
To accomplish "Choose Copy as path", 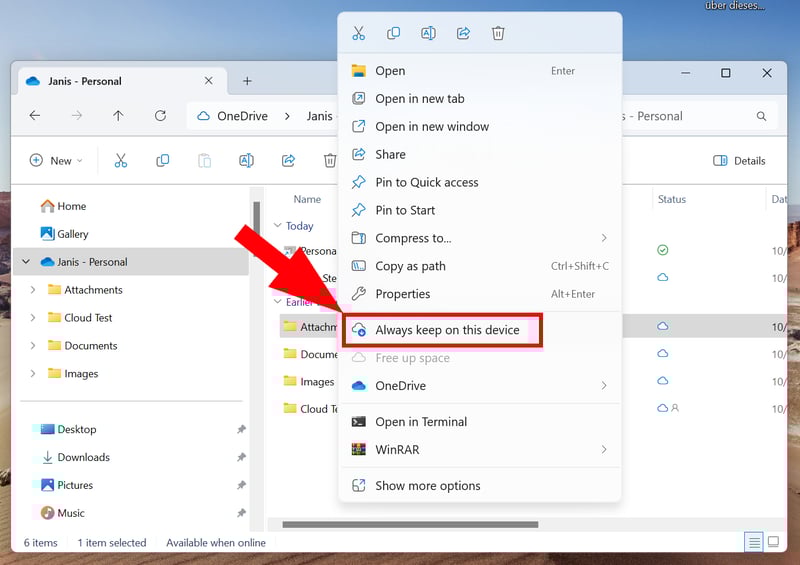I will tap(480, 266).
